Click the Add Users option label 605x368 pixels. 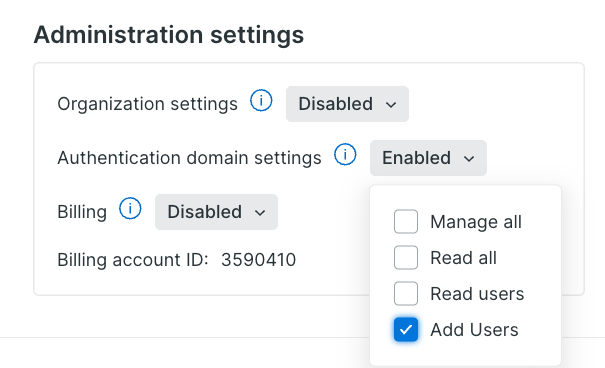(474, 330)
